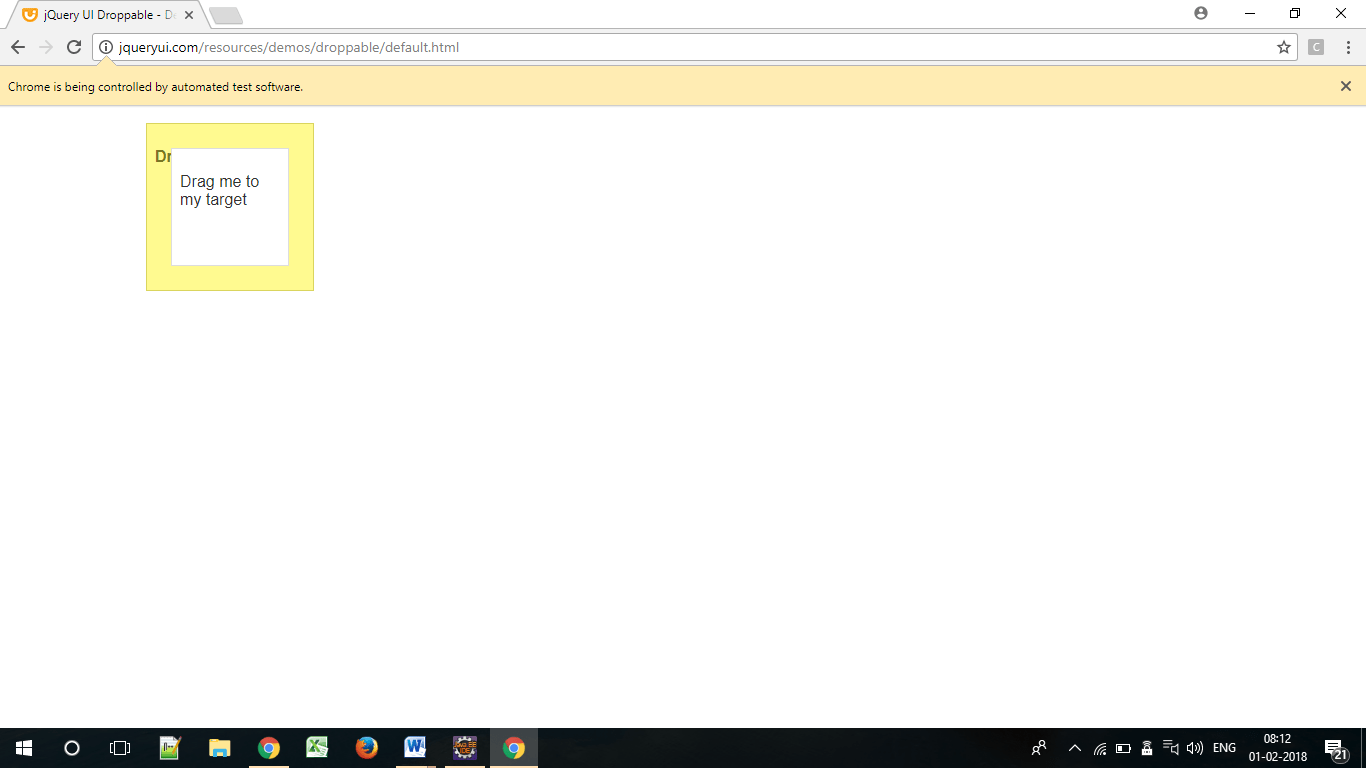Click the back navigation arrow
1366x768 pixels.
(x=17, y=46)
